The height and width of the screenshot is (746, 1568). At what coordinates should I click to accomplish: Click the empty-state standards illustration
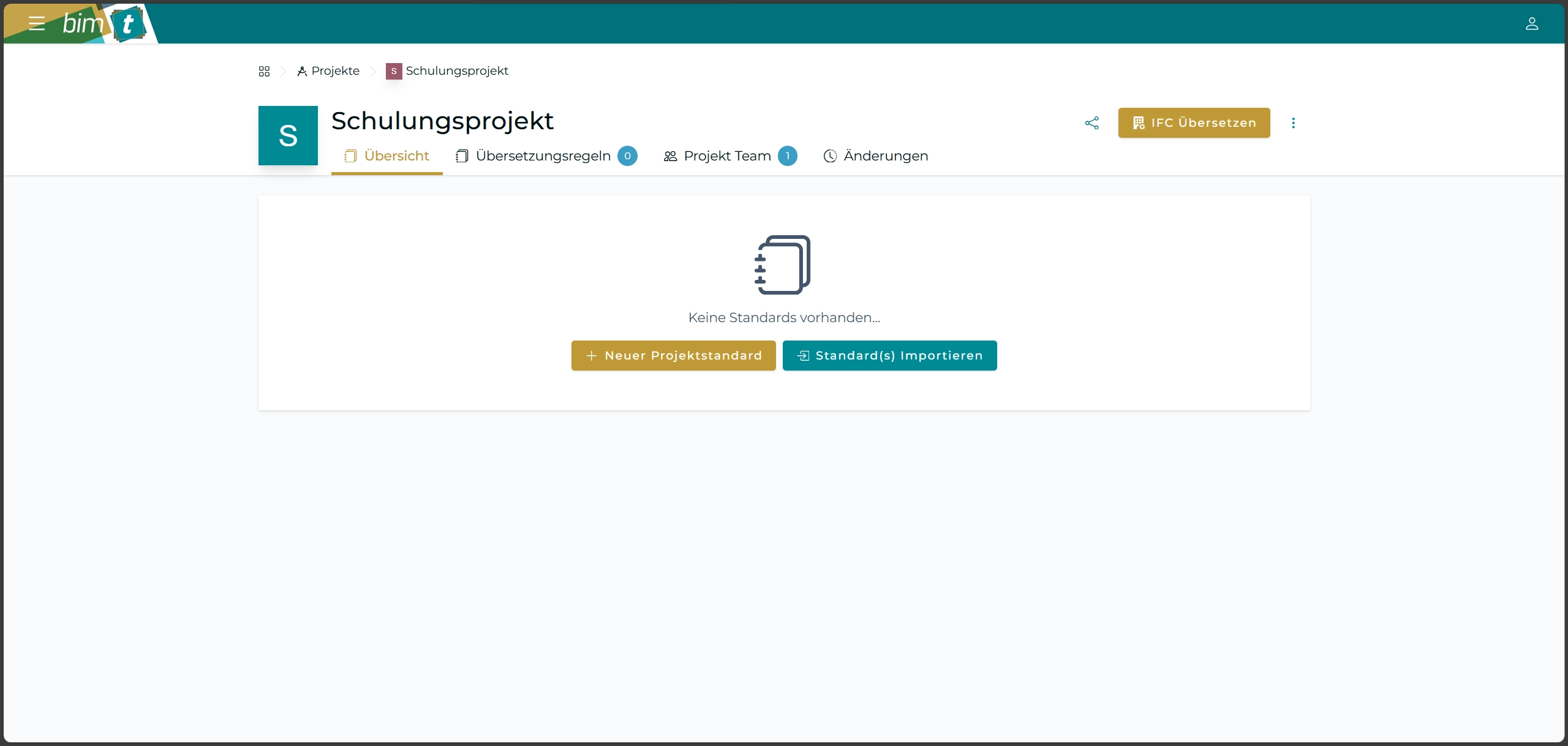(x=784, y=265)
